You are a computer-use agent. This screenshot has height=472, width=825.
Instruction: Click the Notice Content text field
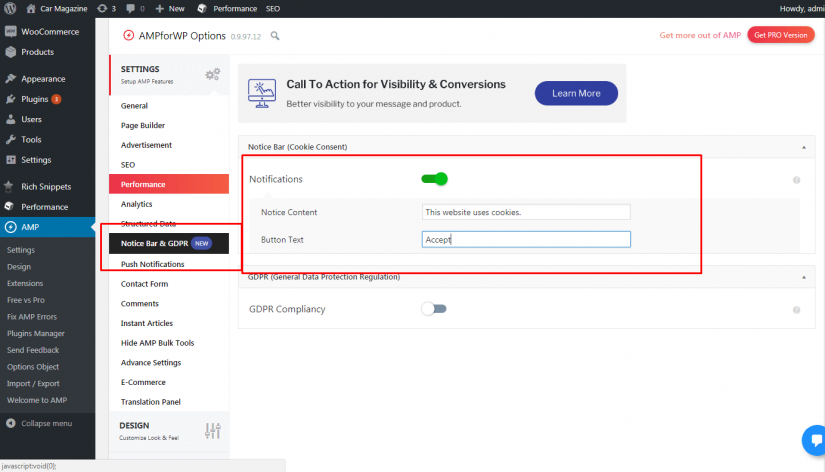tap(526, 212)
